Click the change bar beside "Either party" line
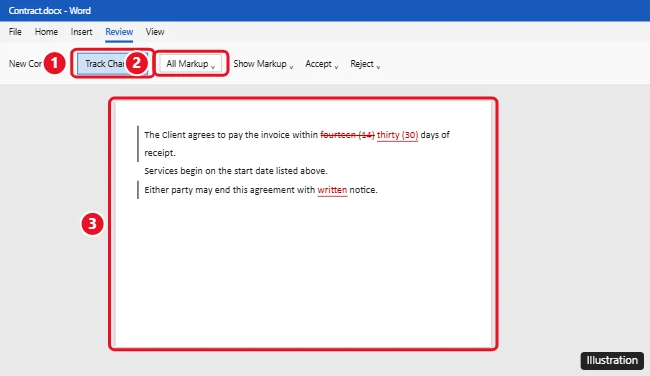Image resolution: width=650 pixels, height=376 pixels. pos(138,190)
